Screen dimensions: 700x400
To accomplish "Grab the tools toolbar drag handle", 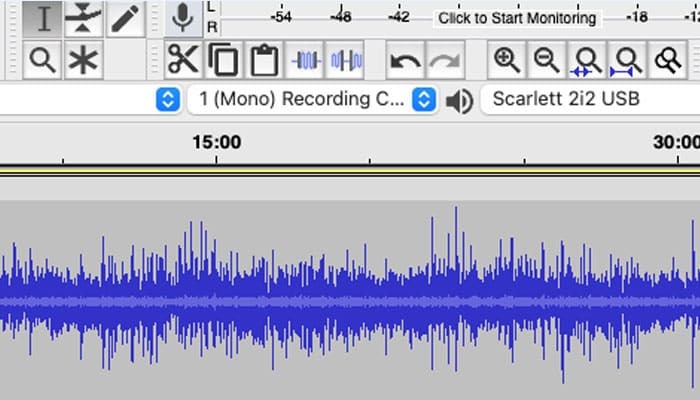I will coord(12,39).
